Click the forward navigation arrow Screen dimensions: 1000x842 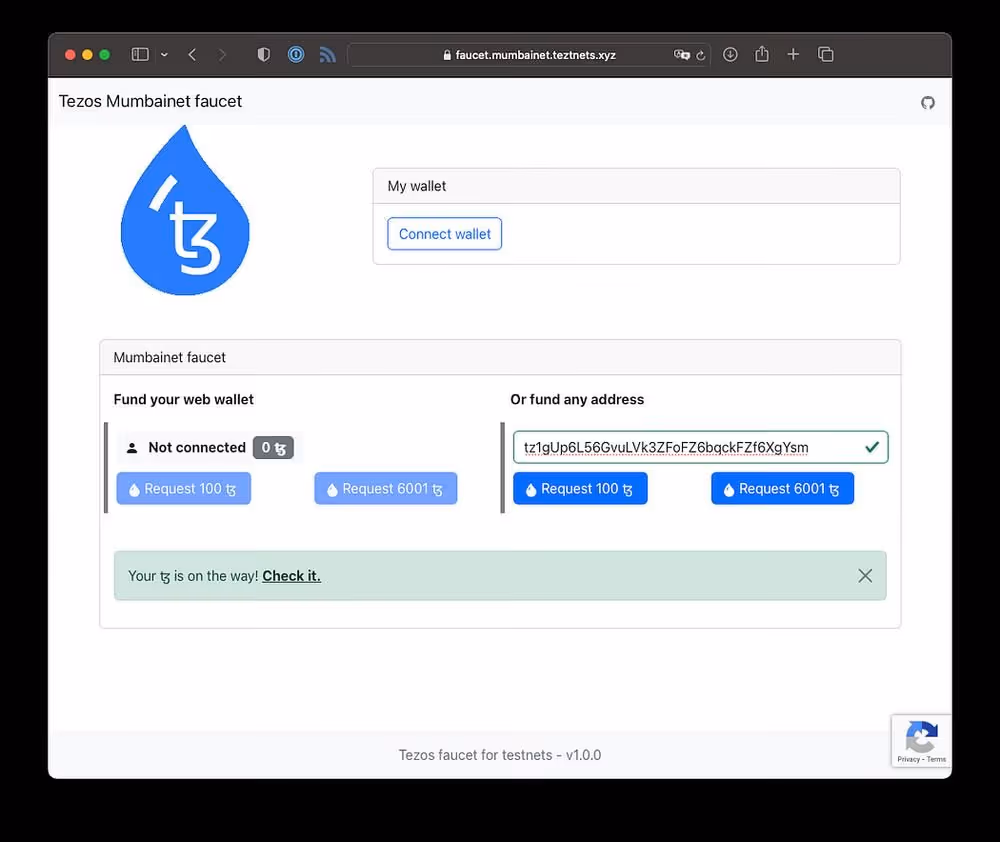click(x=220, y=54)
